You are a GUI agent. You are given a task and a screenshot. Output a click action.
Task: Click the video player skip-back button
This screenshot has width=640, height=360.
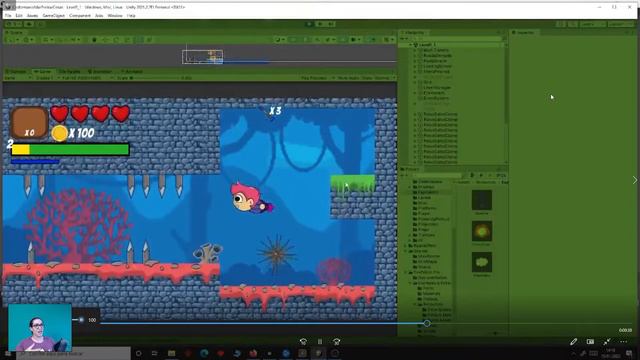click(303, 342)
